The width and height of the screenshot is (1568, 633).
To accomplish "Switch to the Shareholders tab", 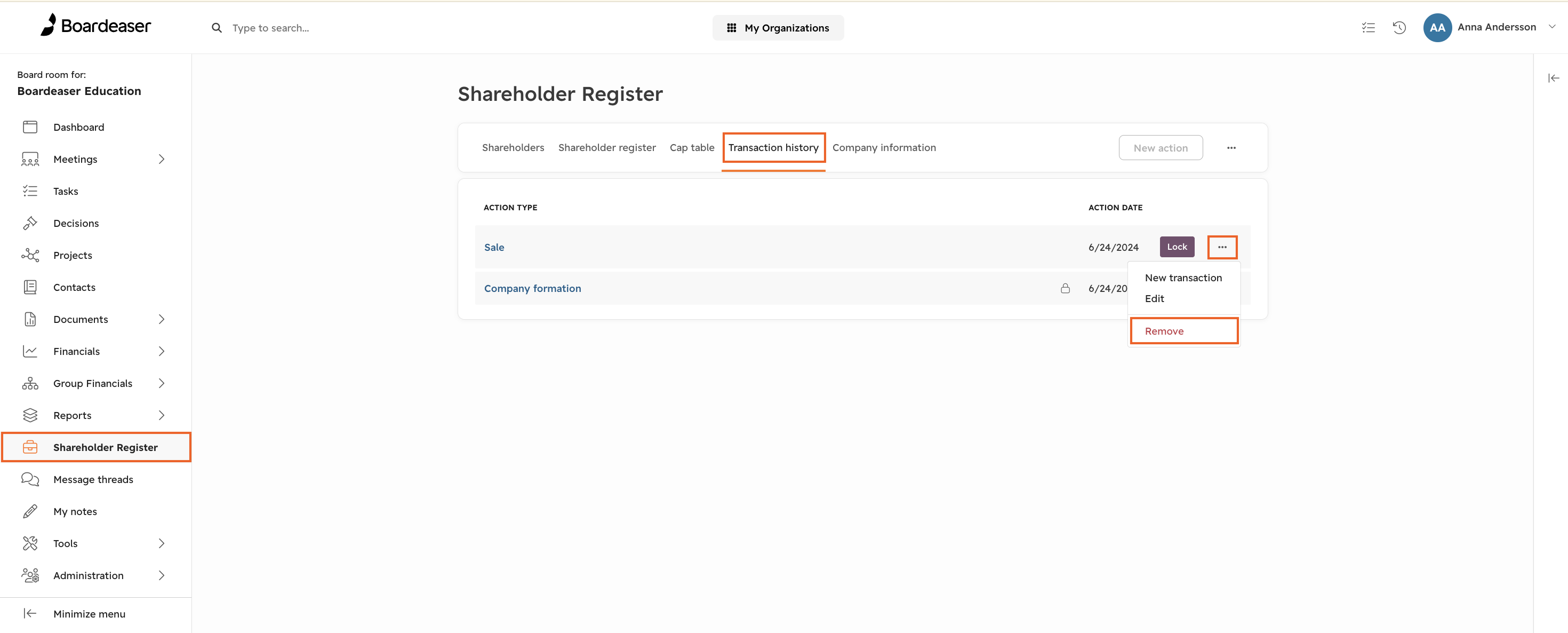I will [x=513, y=147].
